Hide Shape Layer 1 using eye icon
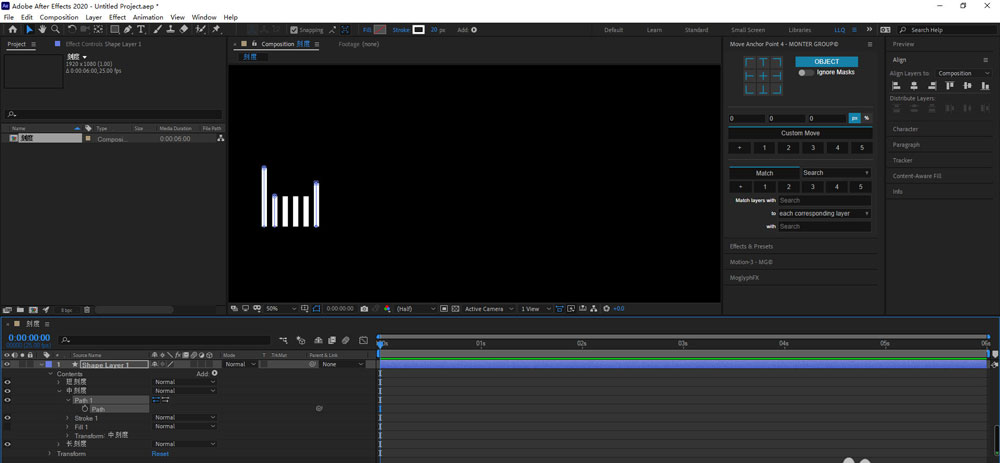The height and width of the screenshot is (463, 1000). (x=7, y=364)
